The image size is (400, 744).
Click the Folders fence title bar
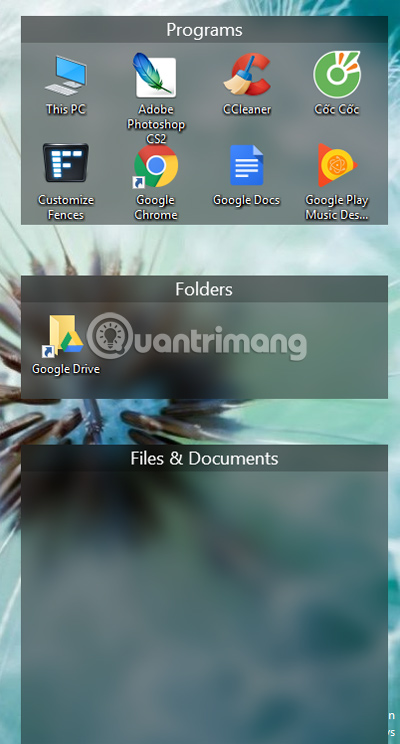[204, 289]
